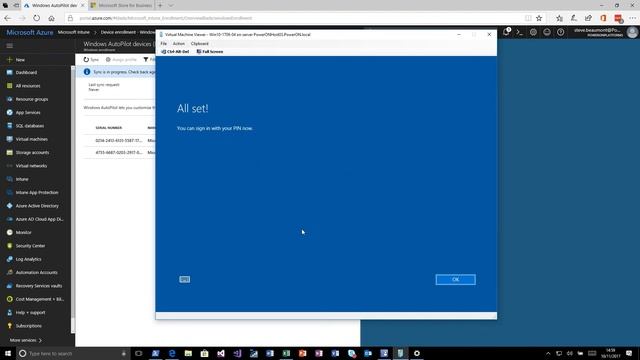
Task: Open the Azure help question mark icon
Action: pyautogui.click(x=561, y=32)
